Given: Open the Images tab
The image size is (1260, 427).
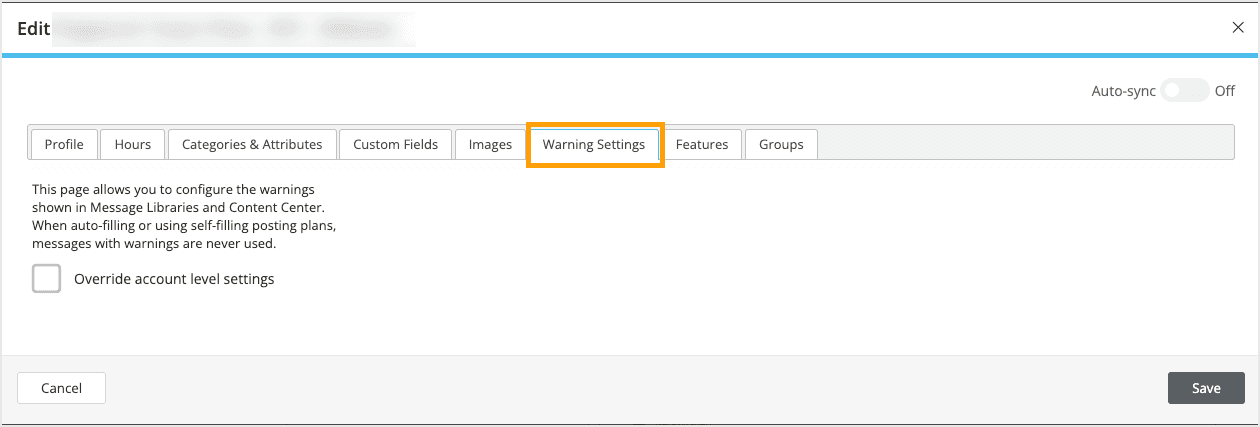Looking at the screenshot, I should [490, 144].
